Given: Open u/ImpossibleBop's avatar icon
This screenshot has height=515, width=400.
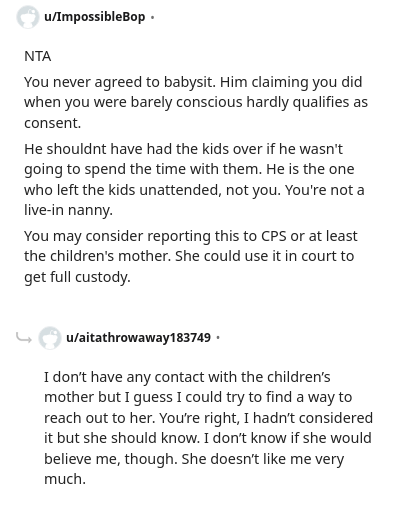Looking at the screenshot, I should (28, 17).
